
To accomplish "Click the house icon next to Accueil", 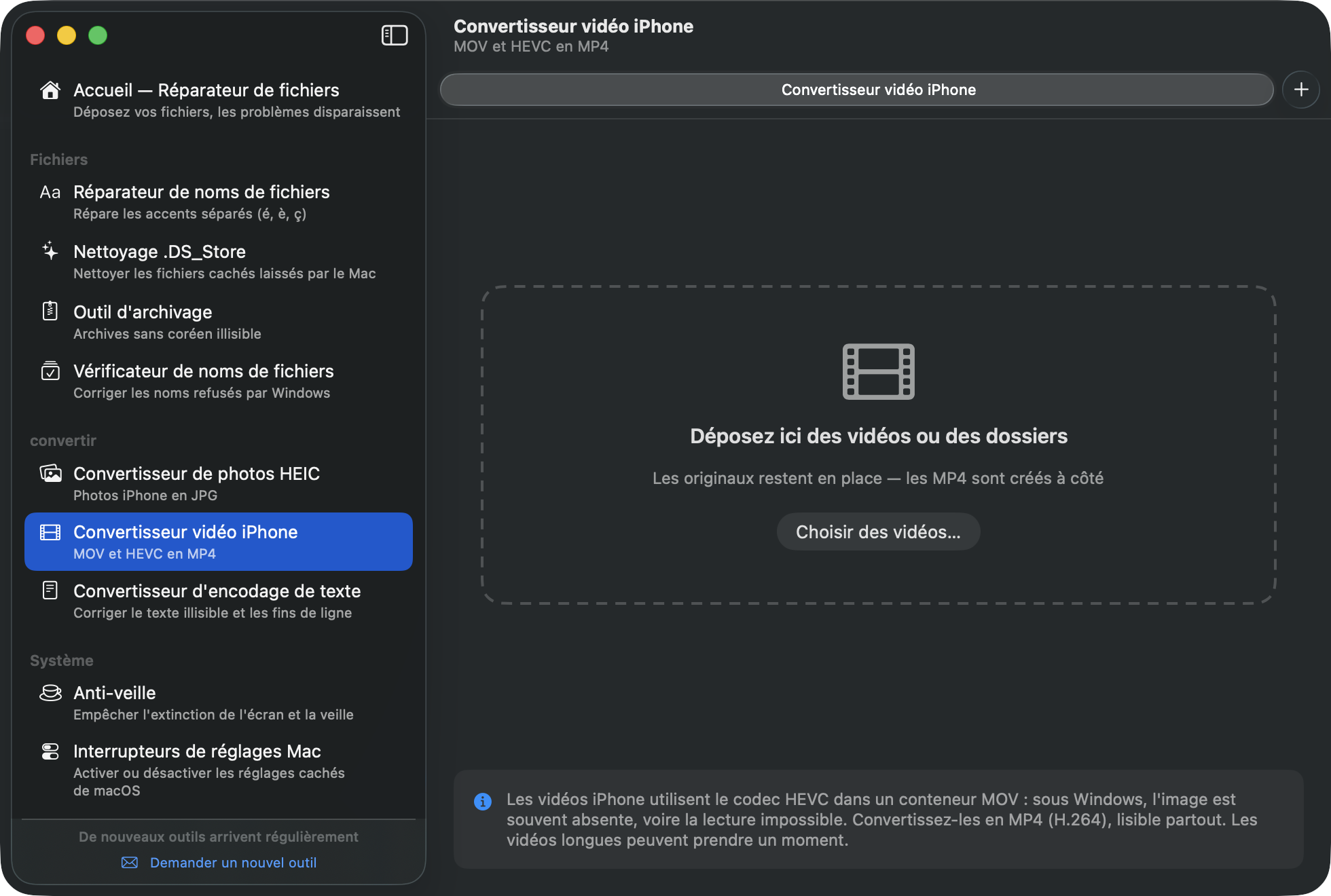I will 50,90.
